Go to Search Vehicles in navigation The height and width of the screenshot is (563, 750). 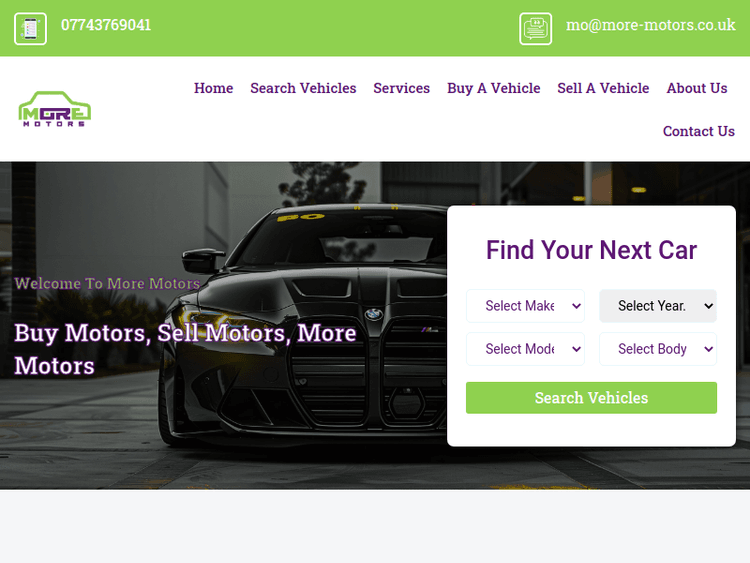click(x=303, y=88)
